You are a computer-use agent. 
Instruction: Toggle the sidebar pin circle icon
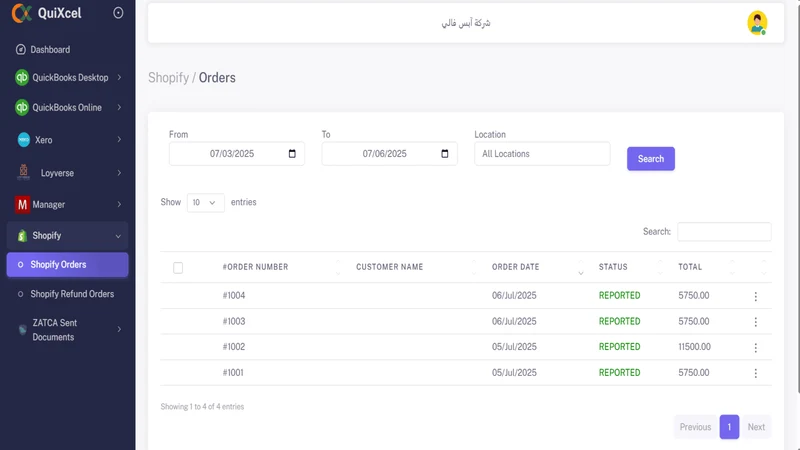118,13
